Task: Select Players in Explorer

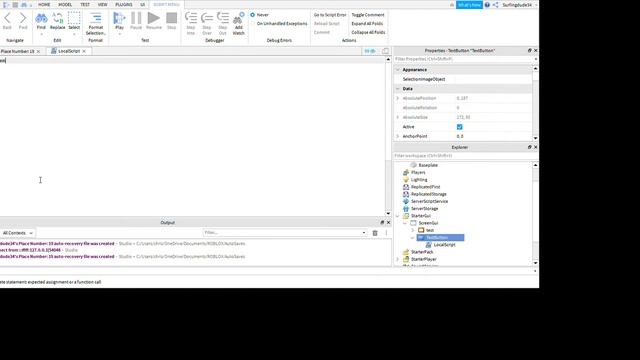Action: tap(418, 173)
